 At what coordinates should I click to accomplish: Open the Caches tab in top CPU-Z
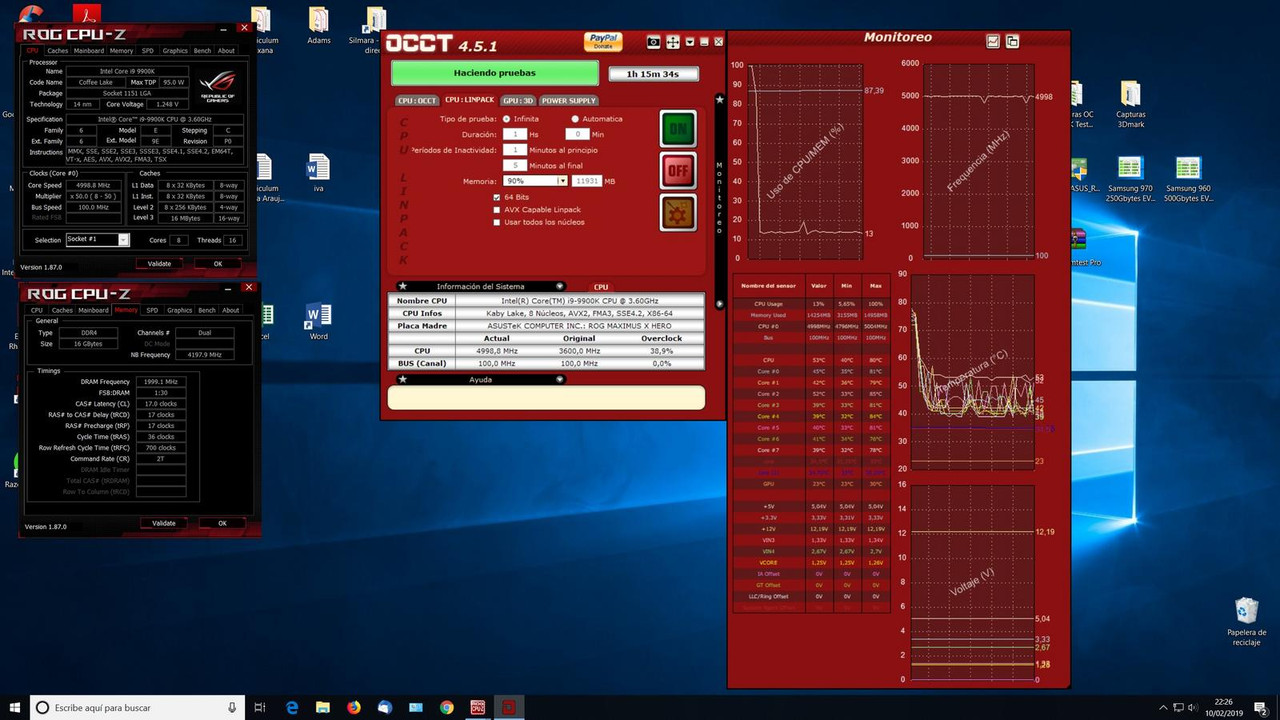pyautogui.click(x=58, y=50)
